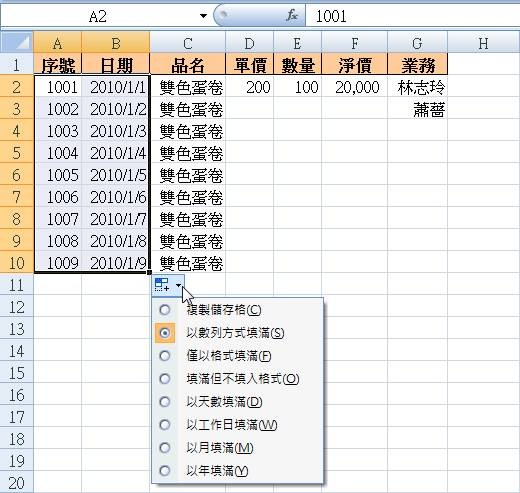The height and width of the screenshot is (493, 520).
Task: Click the quantity cell 100
Action: (x=297, y=86)
